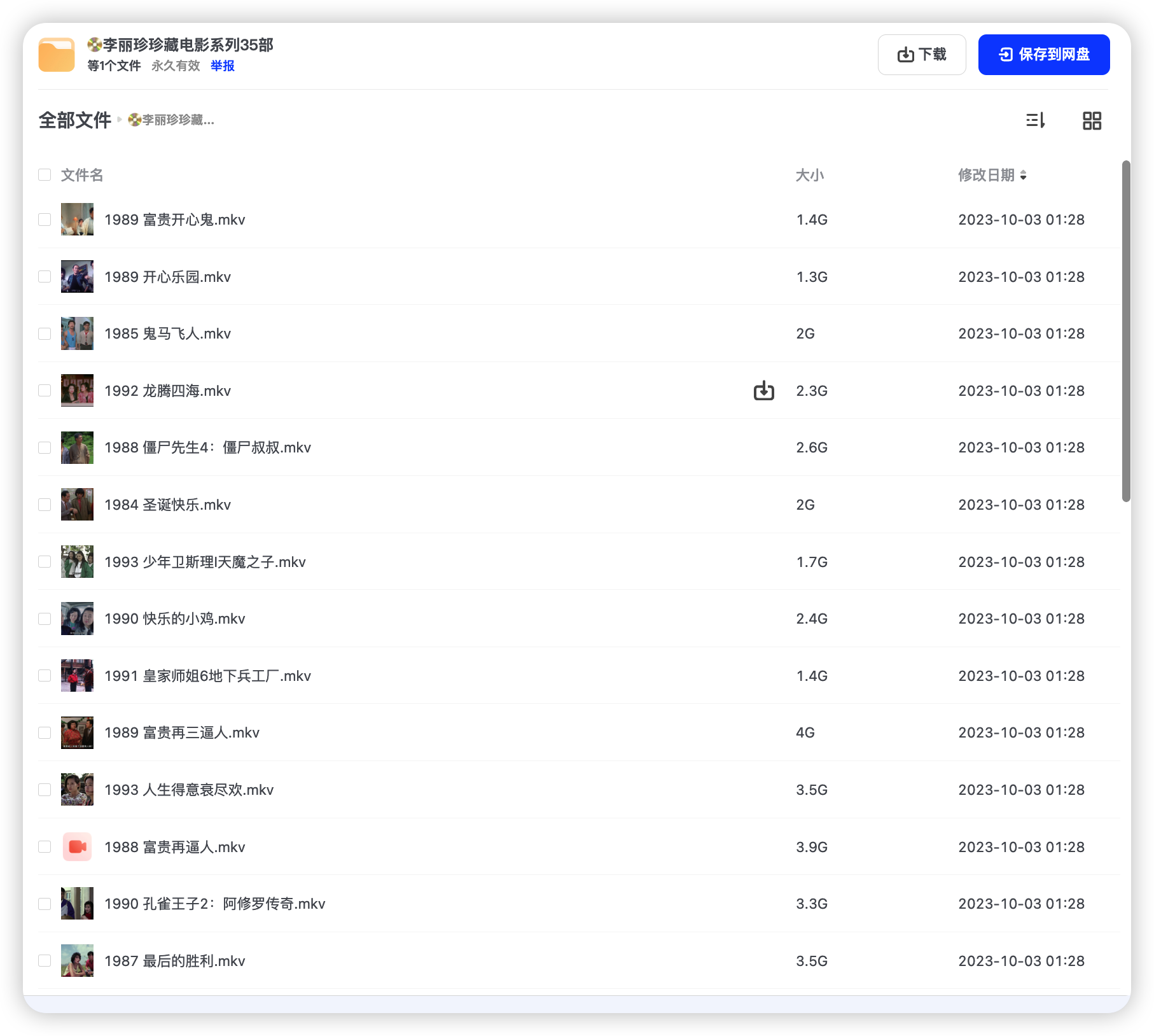The width and height of the screenshot is (1154, 1036).
Task: Open thumbnail of 1989 富贵开心鬼.mkv
Action: point(77,219)
